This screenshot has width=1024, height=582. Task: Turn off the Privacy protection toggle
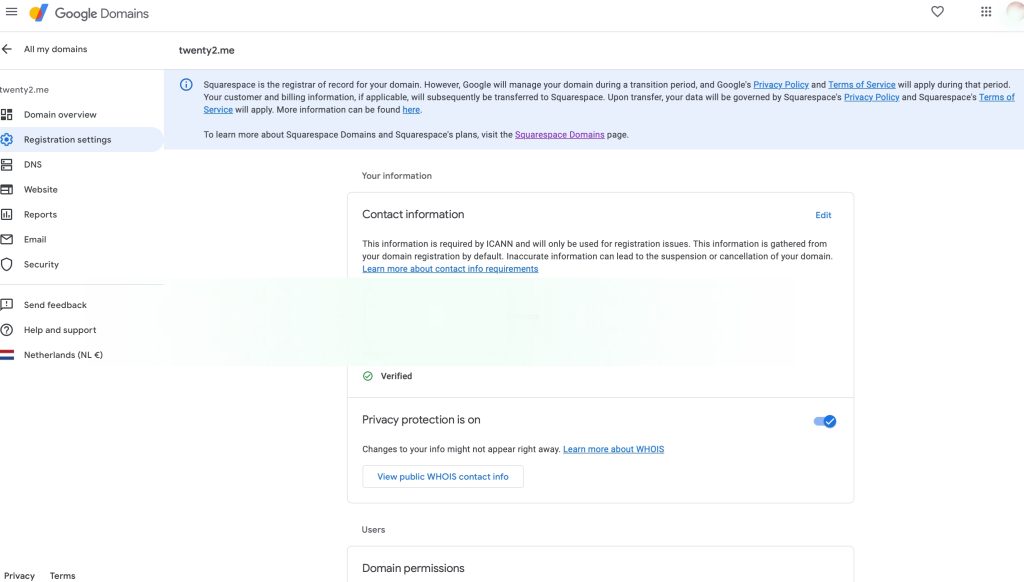(x=825, y=421)
